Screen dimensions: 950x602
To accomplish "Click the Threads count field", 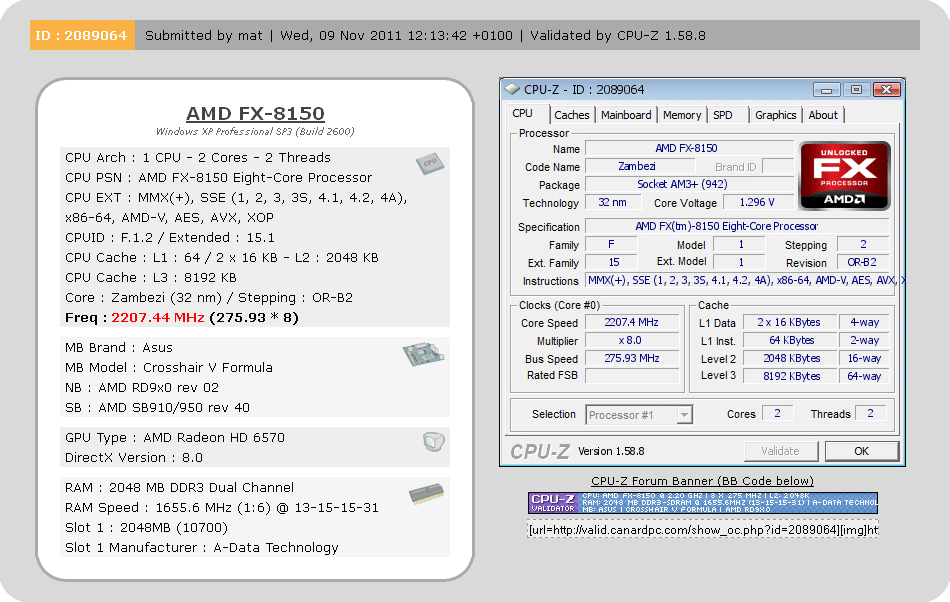I will [871, 414].
